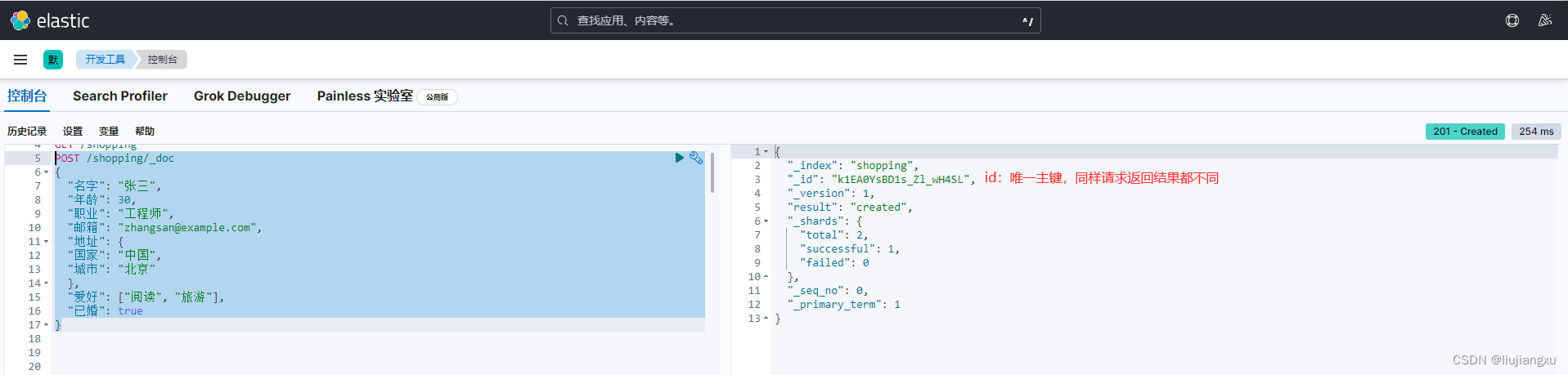Click the POST /shopping/_doc request line

pos(115,158)
